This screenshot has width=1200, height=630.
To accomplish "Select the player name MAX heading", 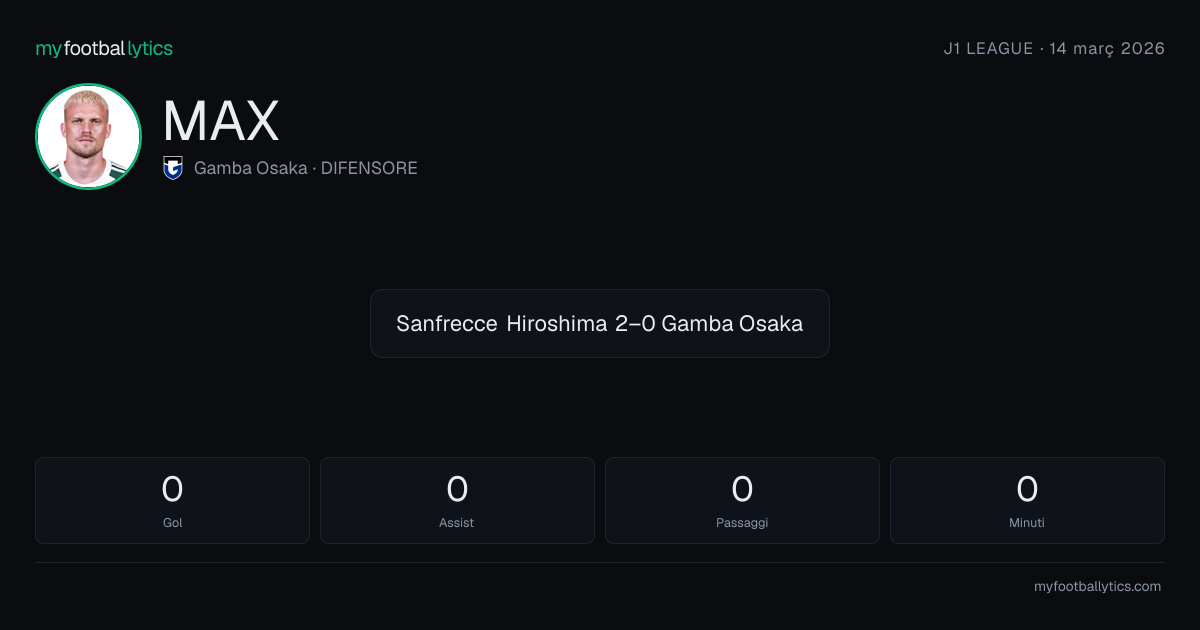I will (x=221, y=121).
